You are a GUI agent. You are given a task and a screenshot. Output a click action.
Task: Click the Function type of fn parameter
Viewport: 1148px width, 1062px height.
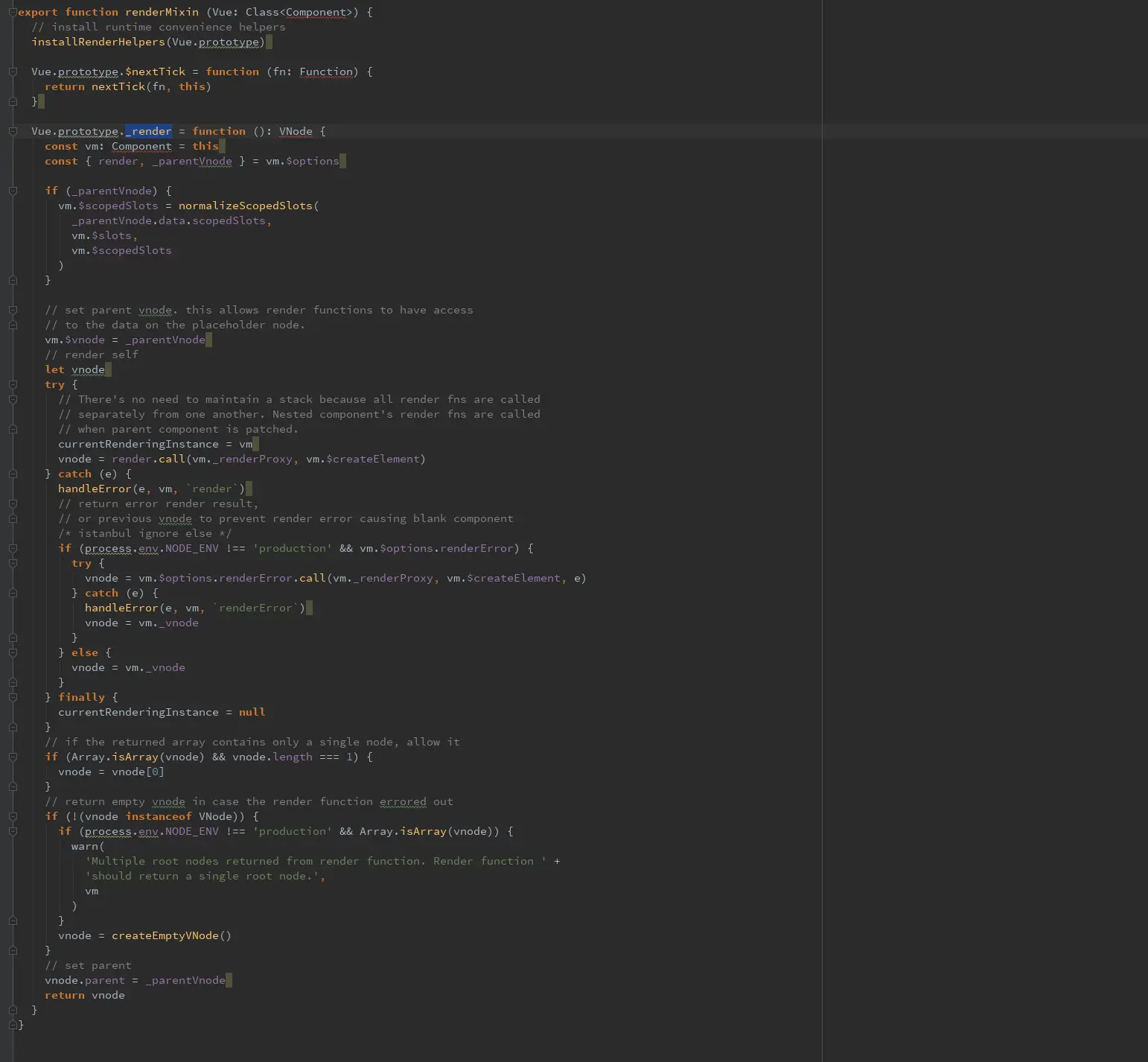click(x=326, y=71)
